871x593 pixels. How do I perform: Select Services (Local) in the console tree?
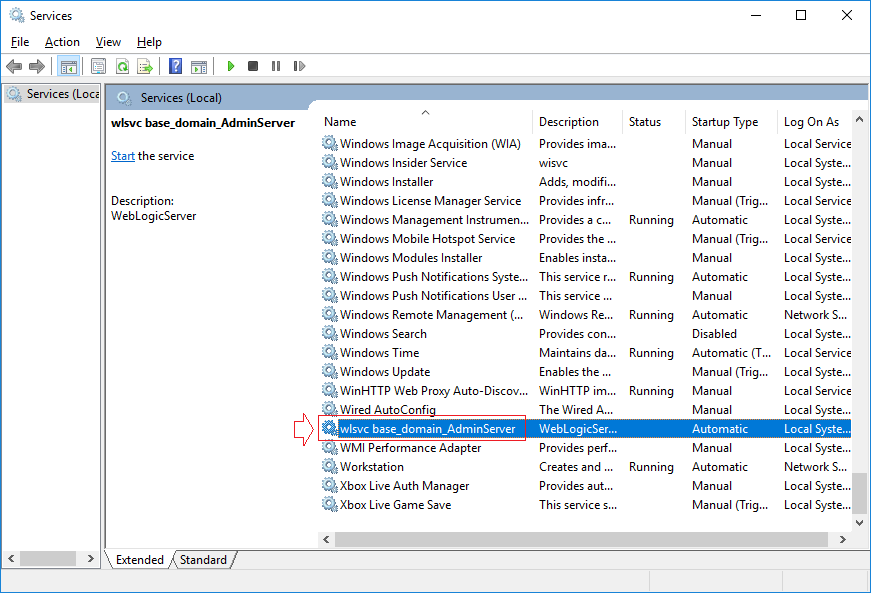pyautogui.click(x=53, y=94)
